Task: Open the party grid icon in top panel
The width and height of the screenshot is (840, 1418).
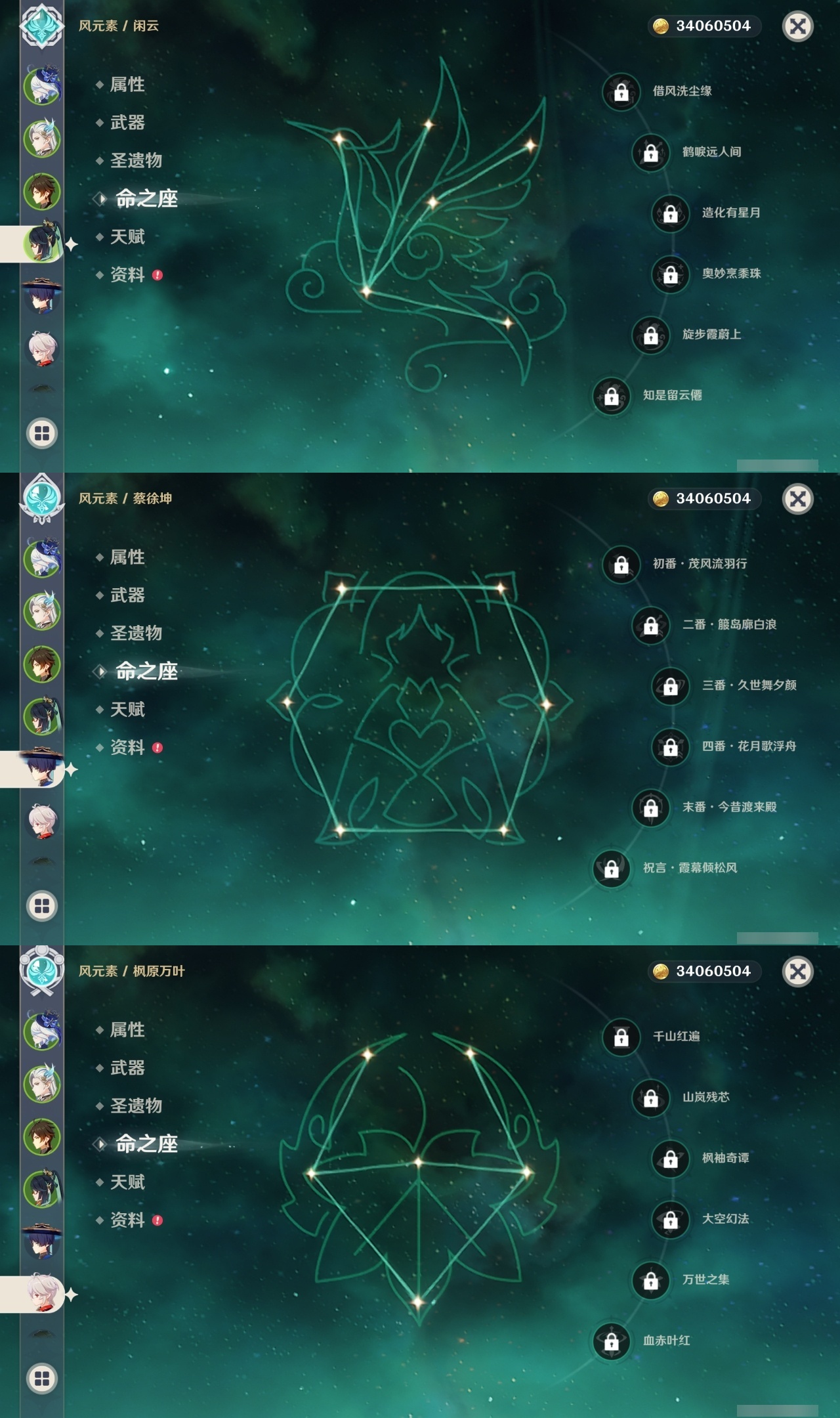Action: click(x=42, y=433)
